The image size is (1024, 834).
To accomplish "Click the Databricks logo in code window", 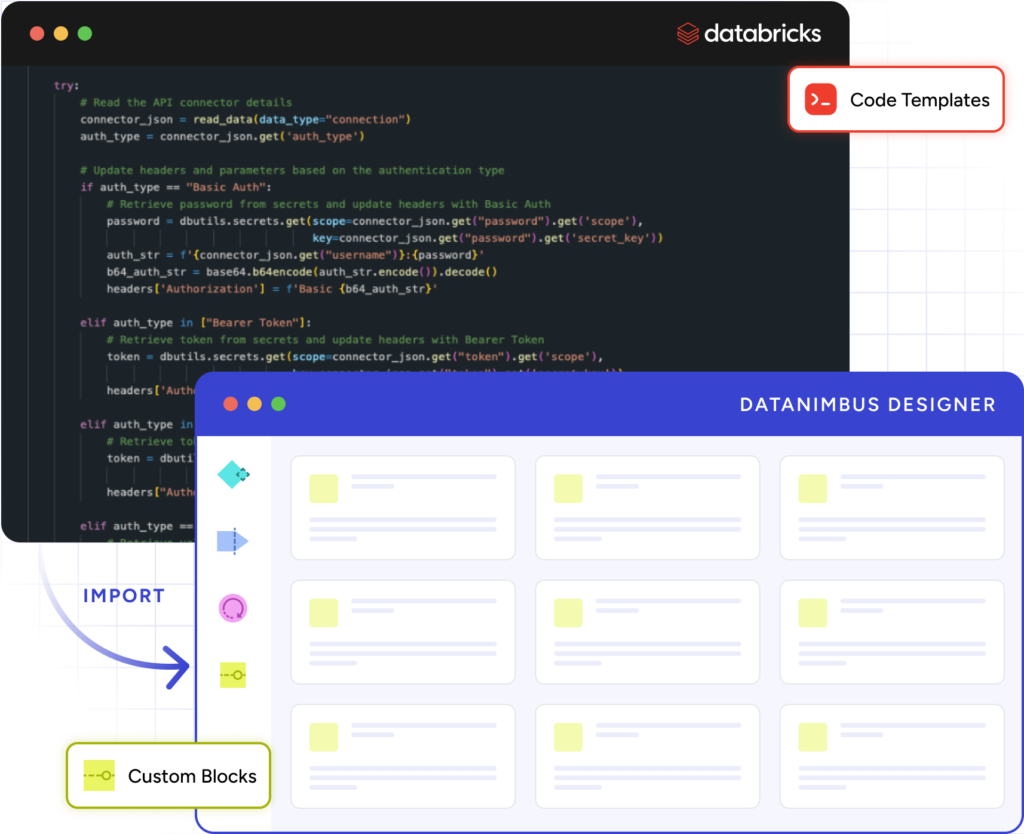I will [749, 34].
